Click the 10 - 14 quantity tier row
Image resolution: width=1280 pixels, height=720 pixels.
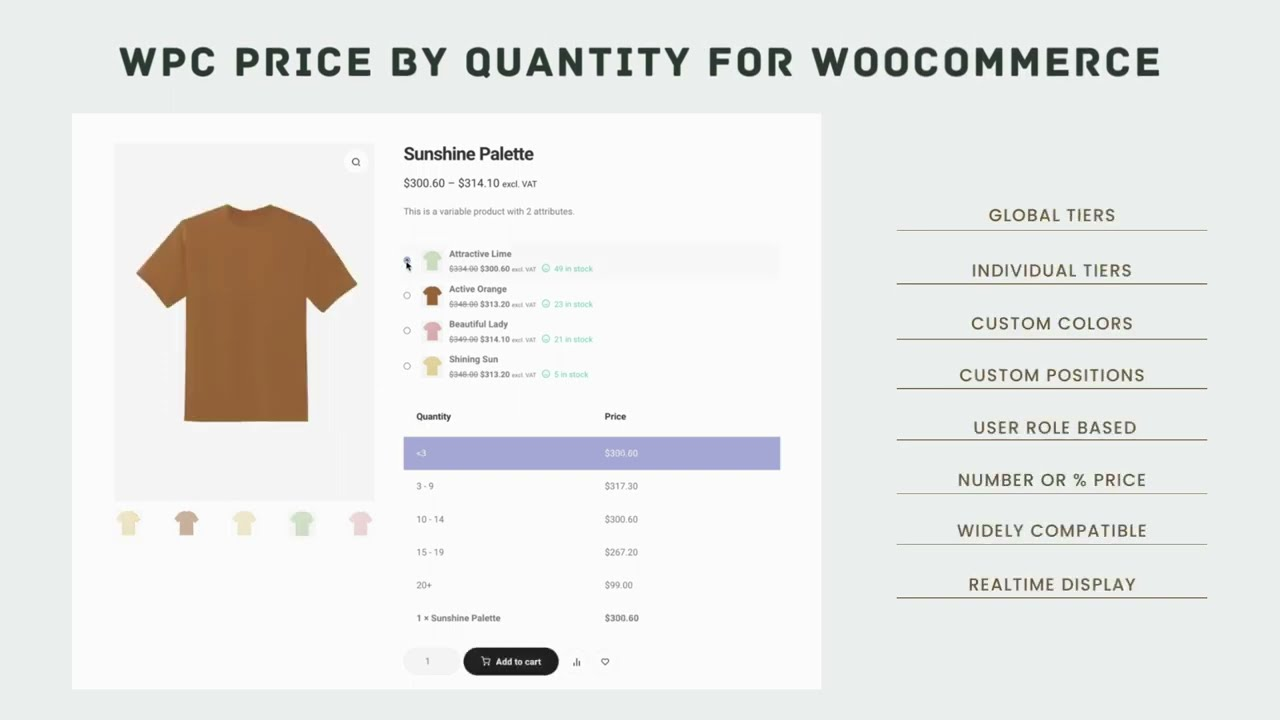[x=591, y=519]
